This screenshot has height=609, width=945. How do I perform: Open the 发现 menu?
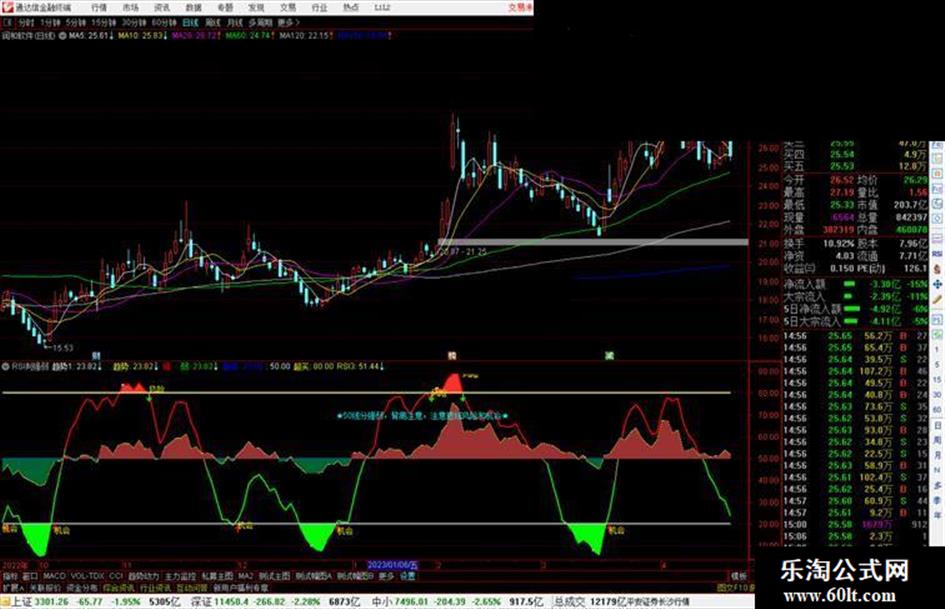click(x=256, y=8)
